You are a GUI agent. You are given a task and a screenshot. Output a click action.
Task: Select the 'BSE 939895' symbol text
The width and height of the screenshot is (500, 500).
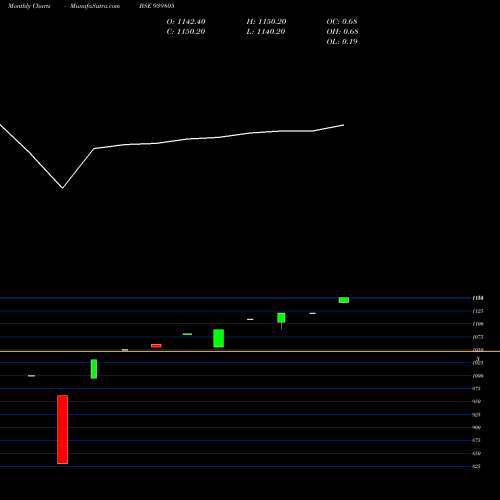157,6
